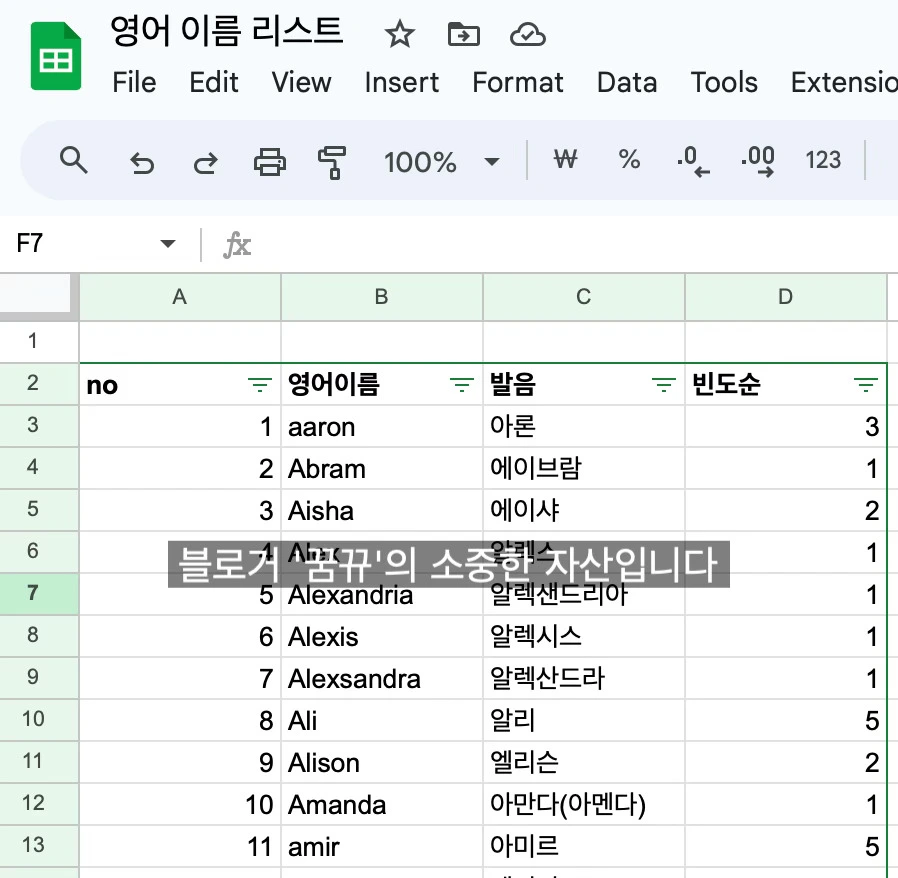898x878 pixels.
Task: Open the 123 more formats menu
Action: point(823,160)
